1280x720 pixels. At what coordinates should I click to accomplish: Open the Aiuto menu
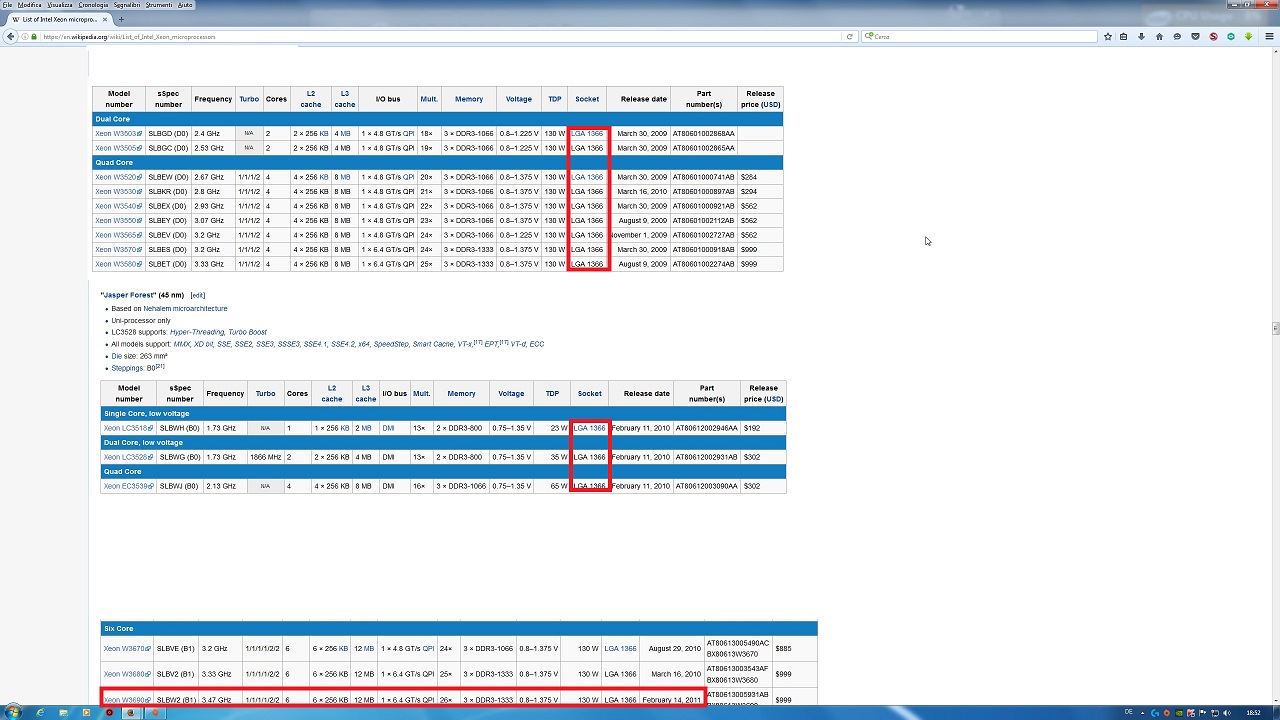[x=185, y=5]
